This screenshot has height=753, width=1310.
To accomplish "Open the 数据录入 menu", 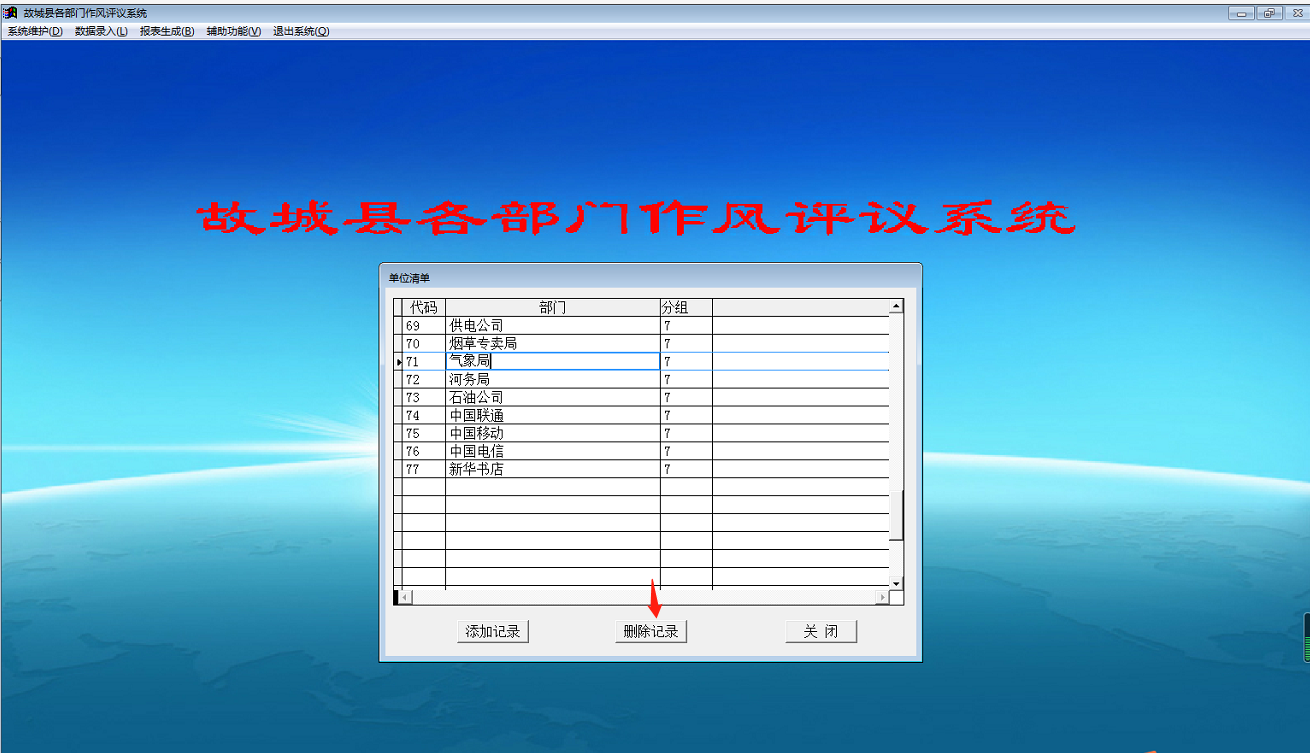I will coord(101,31).
